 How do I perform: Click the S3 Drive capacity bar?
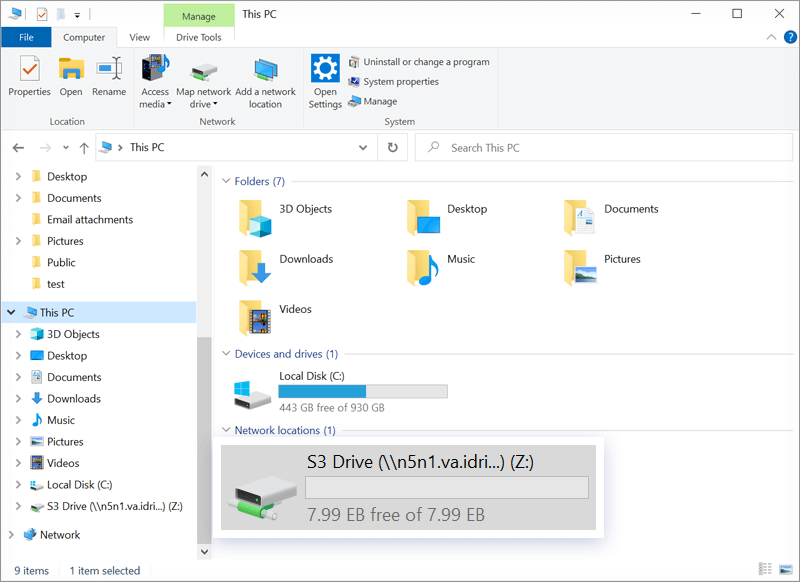[447, 488]
